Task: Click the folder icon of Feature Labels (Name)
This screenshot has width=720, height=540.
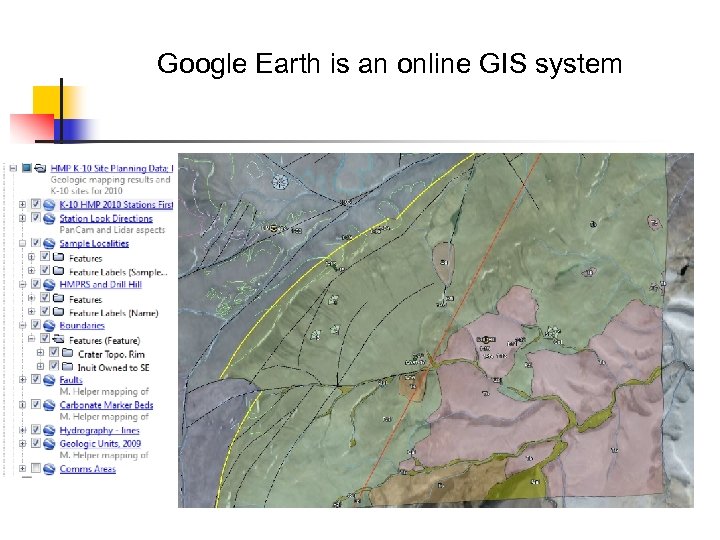Action: point(59,312)
